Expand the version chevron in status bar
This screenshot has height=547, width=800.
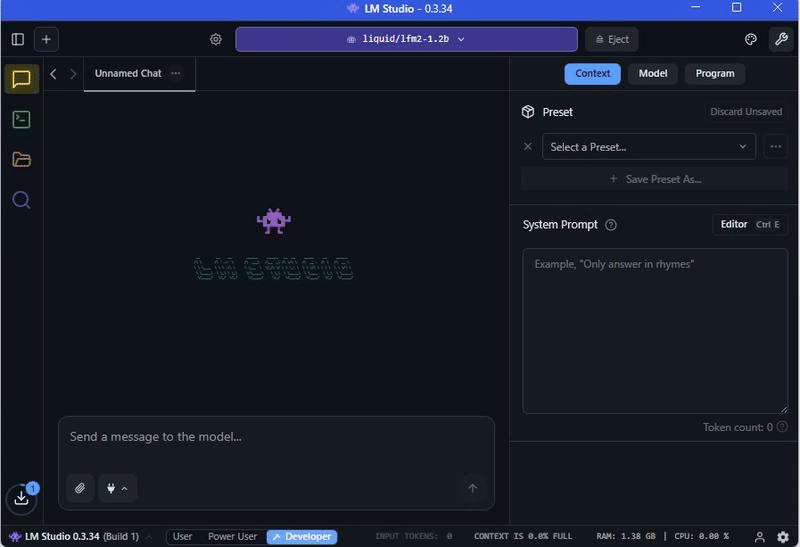[x=148, y=537]
